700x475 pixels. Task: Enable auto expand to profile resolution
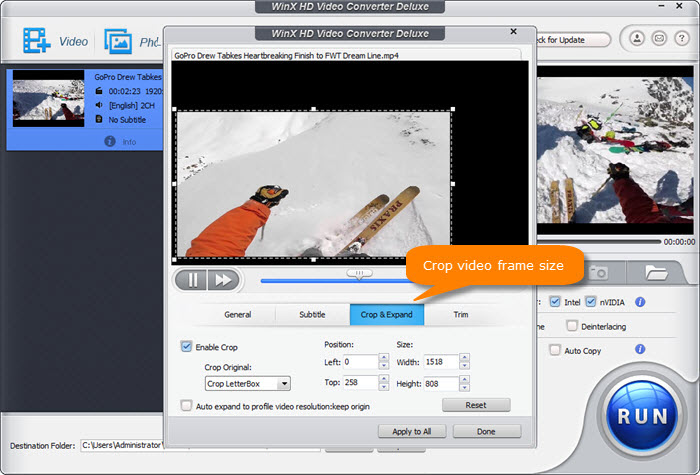click(187, 405)
